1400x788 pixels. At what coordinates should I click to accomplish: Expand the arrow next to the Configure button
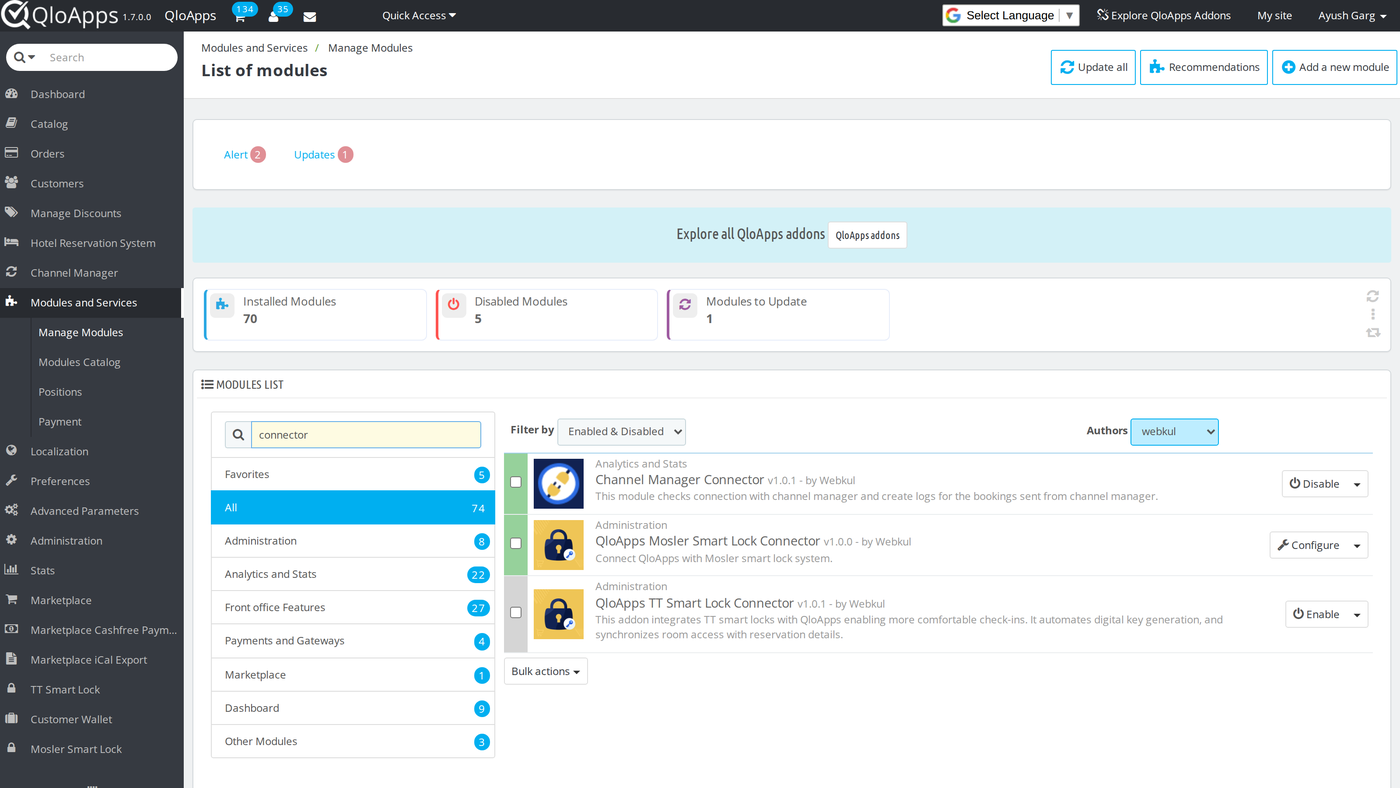tap(1357, 545)
